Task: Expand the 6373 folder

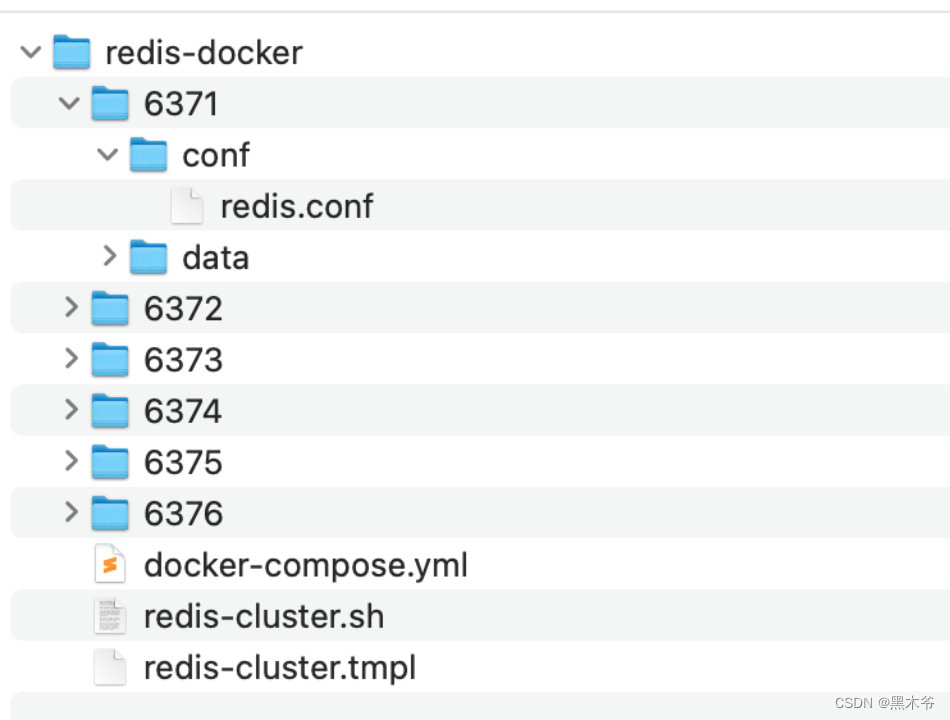Action: tap(70, 359)
